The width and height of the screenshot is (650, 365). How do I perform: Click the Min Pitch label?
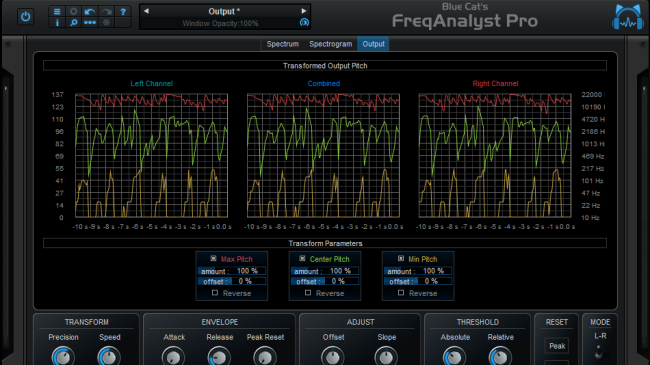[x=423, y=259]
